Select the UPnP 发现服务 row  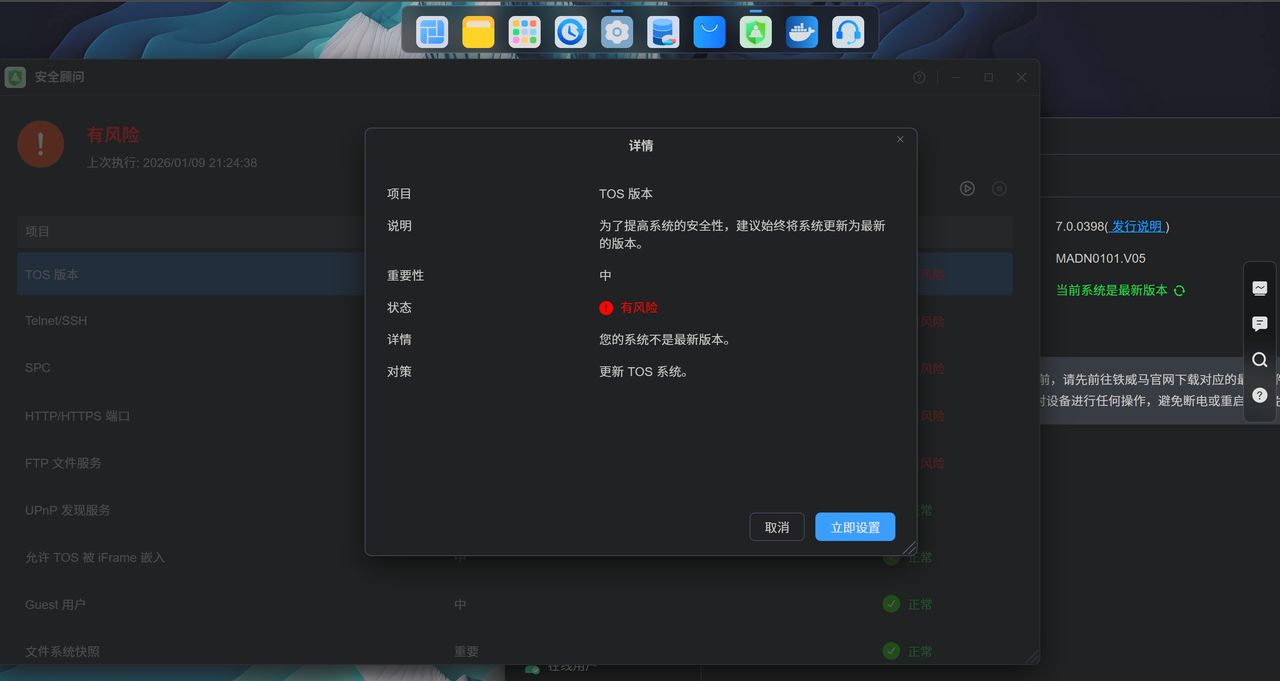515,510
